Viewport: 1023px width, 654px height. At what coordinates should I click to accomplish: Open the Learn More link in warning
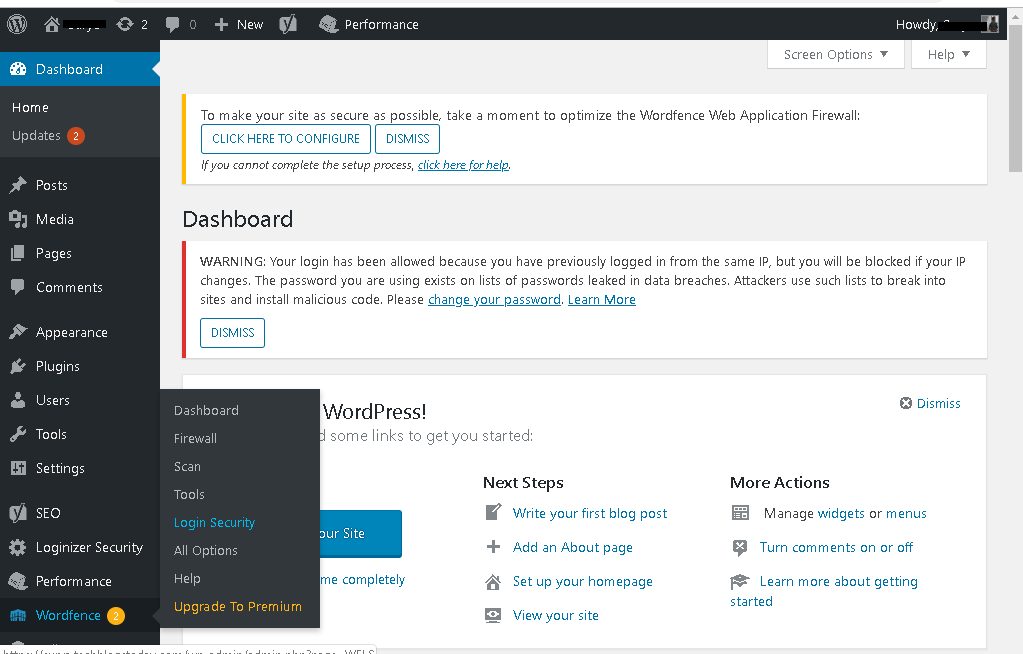coord(602,300)
